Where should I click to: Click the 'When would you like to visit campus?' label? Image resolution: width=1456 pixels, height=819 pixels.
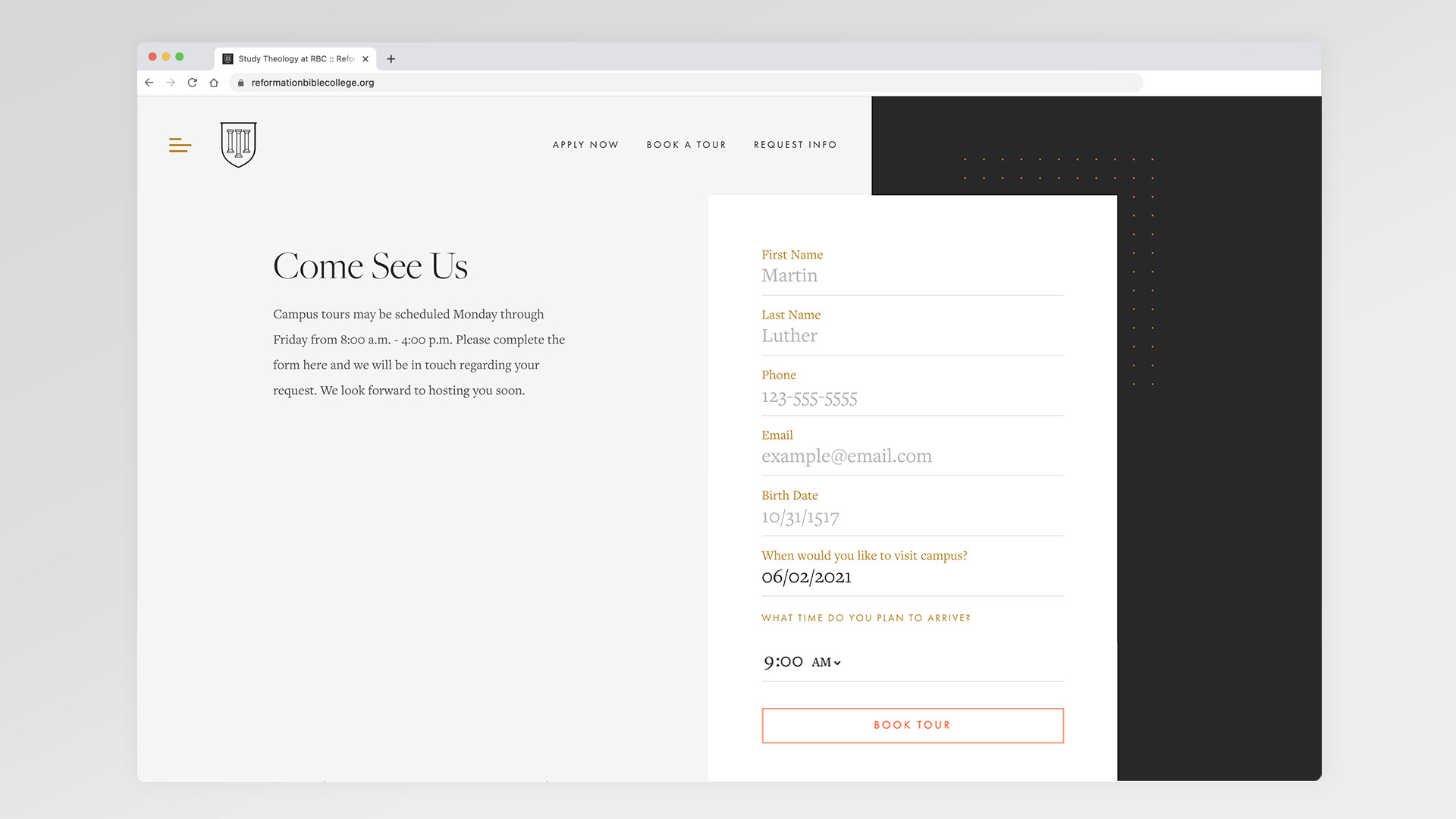click(864, 556)
